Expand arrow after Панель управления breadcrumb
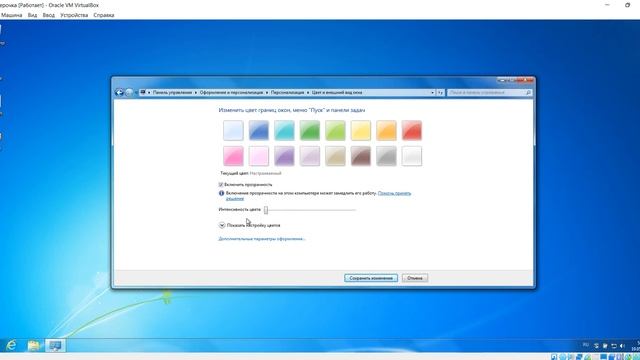The height and width of the screenshot is (360, 640). point(196,93)
